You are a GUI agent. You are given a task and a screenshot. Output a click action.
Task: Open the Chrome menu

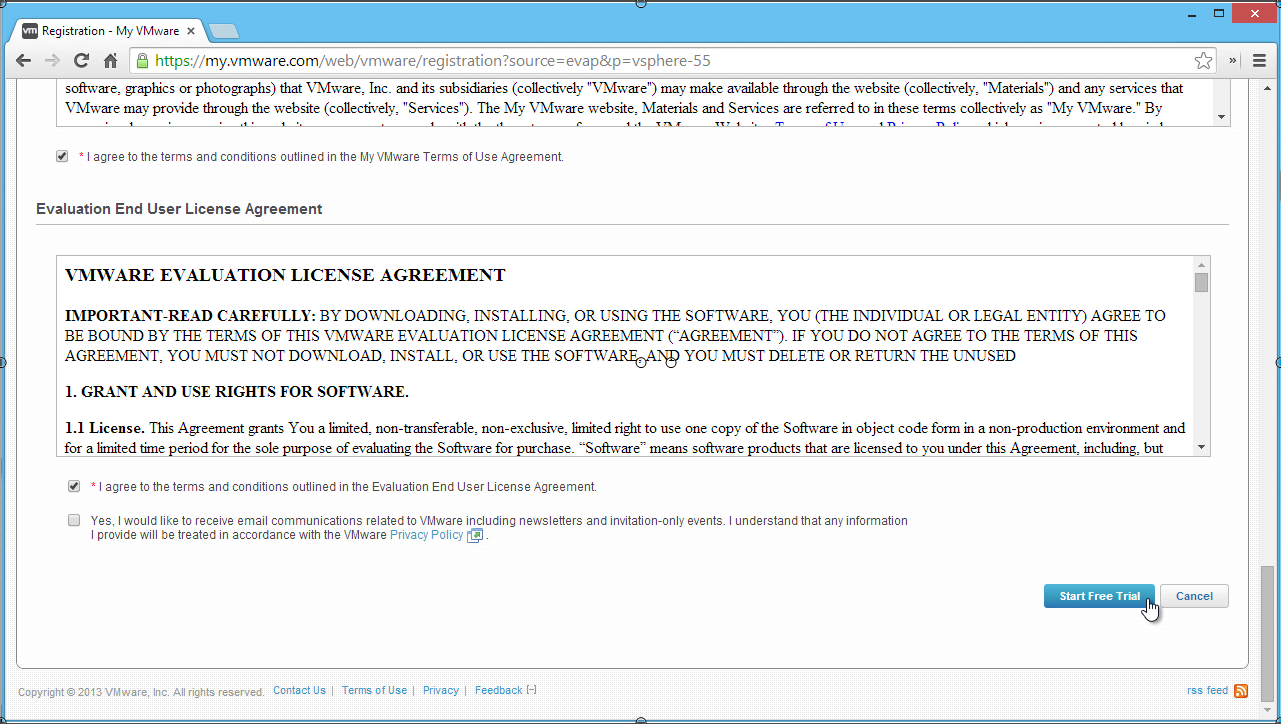click(1260, 60)
